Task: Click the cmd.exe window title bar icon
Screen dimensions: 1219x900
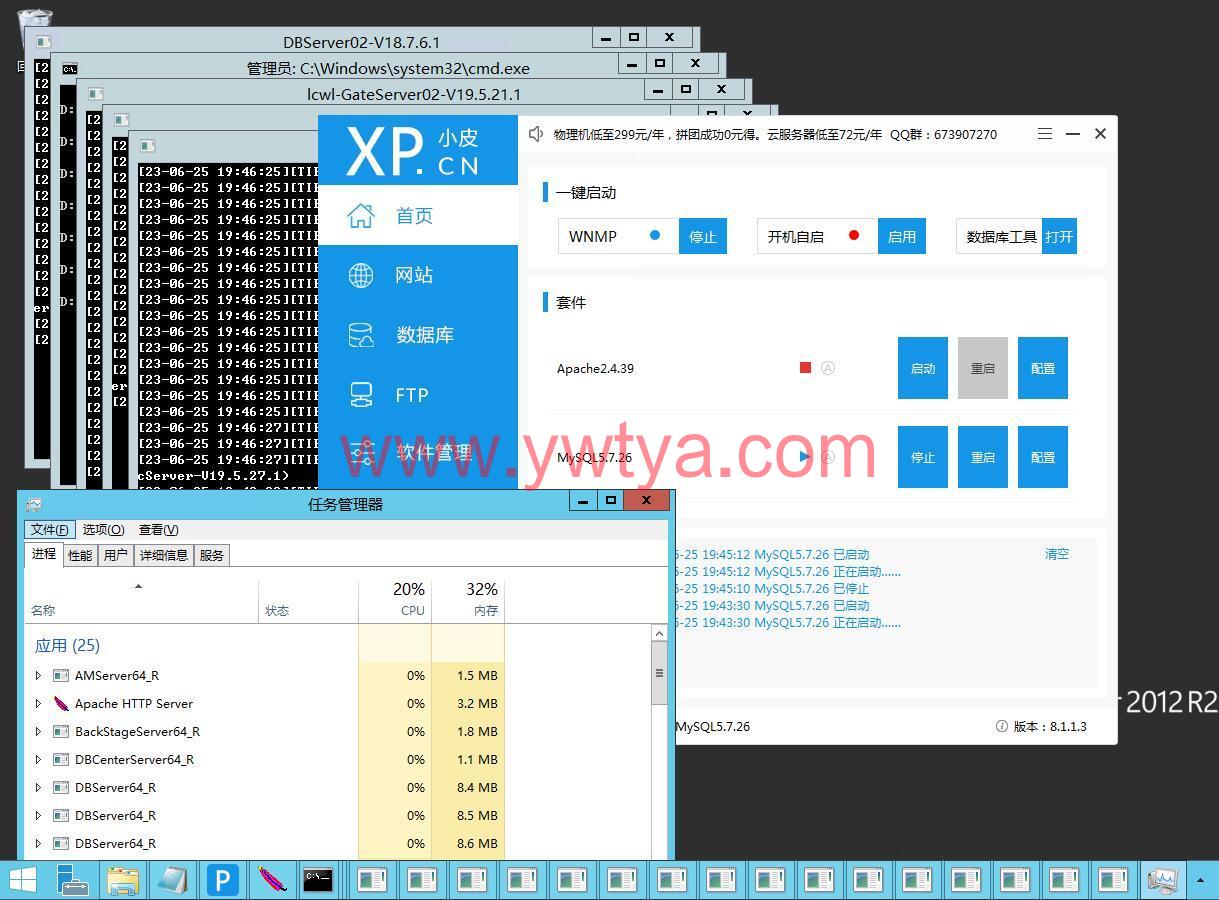Action: tap(69, 68)
